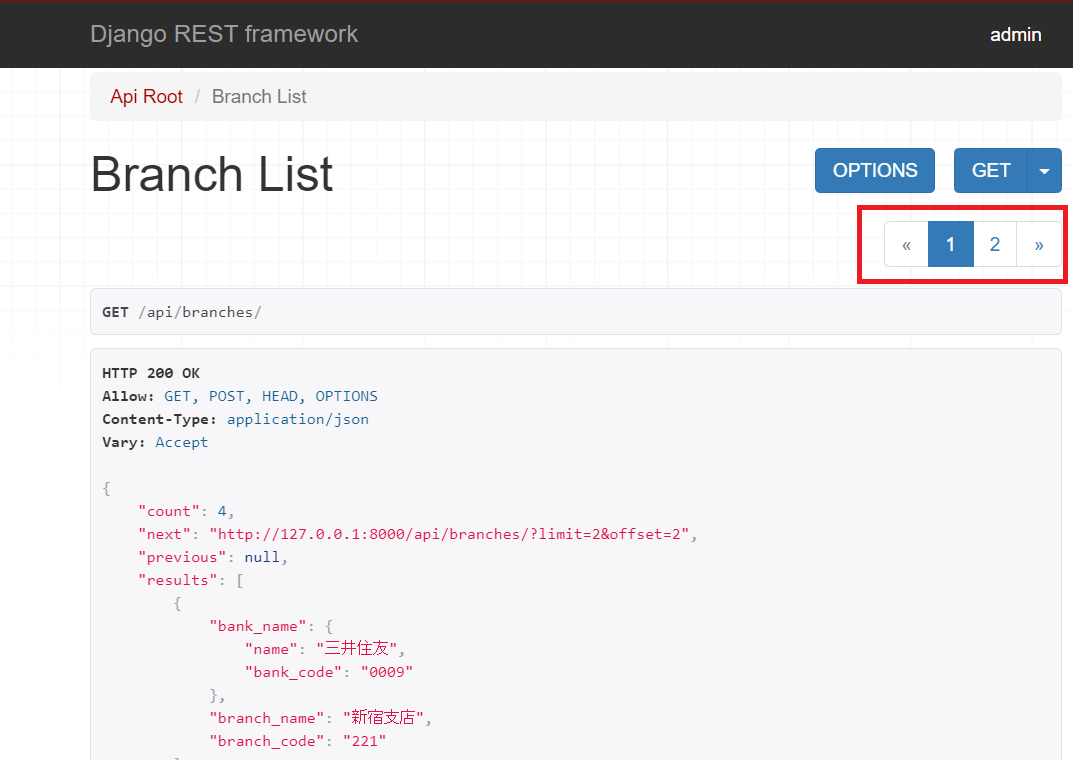
Task: Click the blue OPTIONS button
Action: click(x=874, y=170)
